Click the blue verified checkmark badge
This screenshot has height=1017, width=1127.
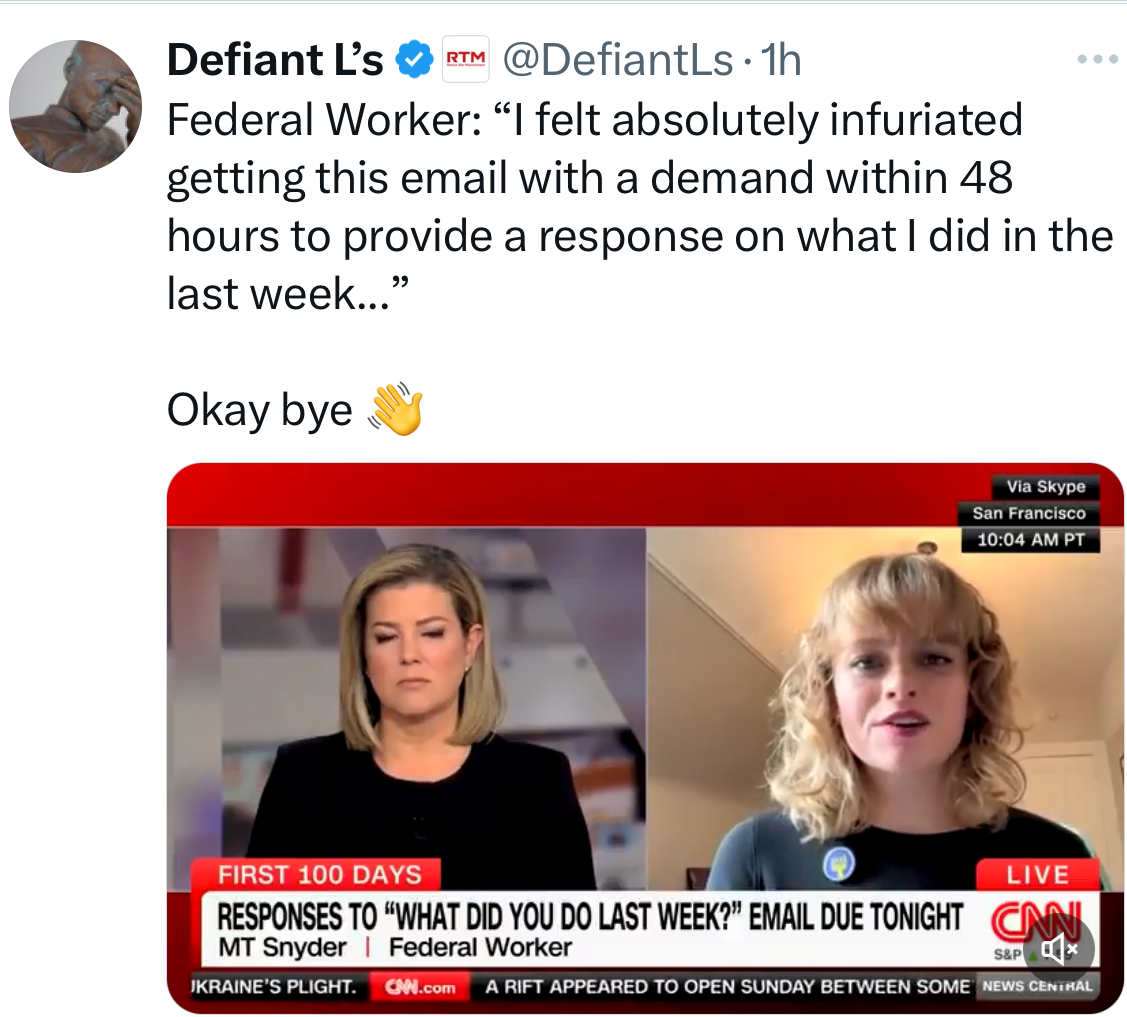tap(414, 61)
